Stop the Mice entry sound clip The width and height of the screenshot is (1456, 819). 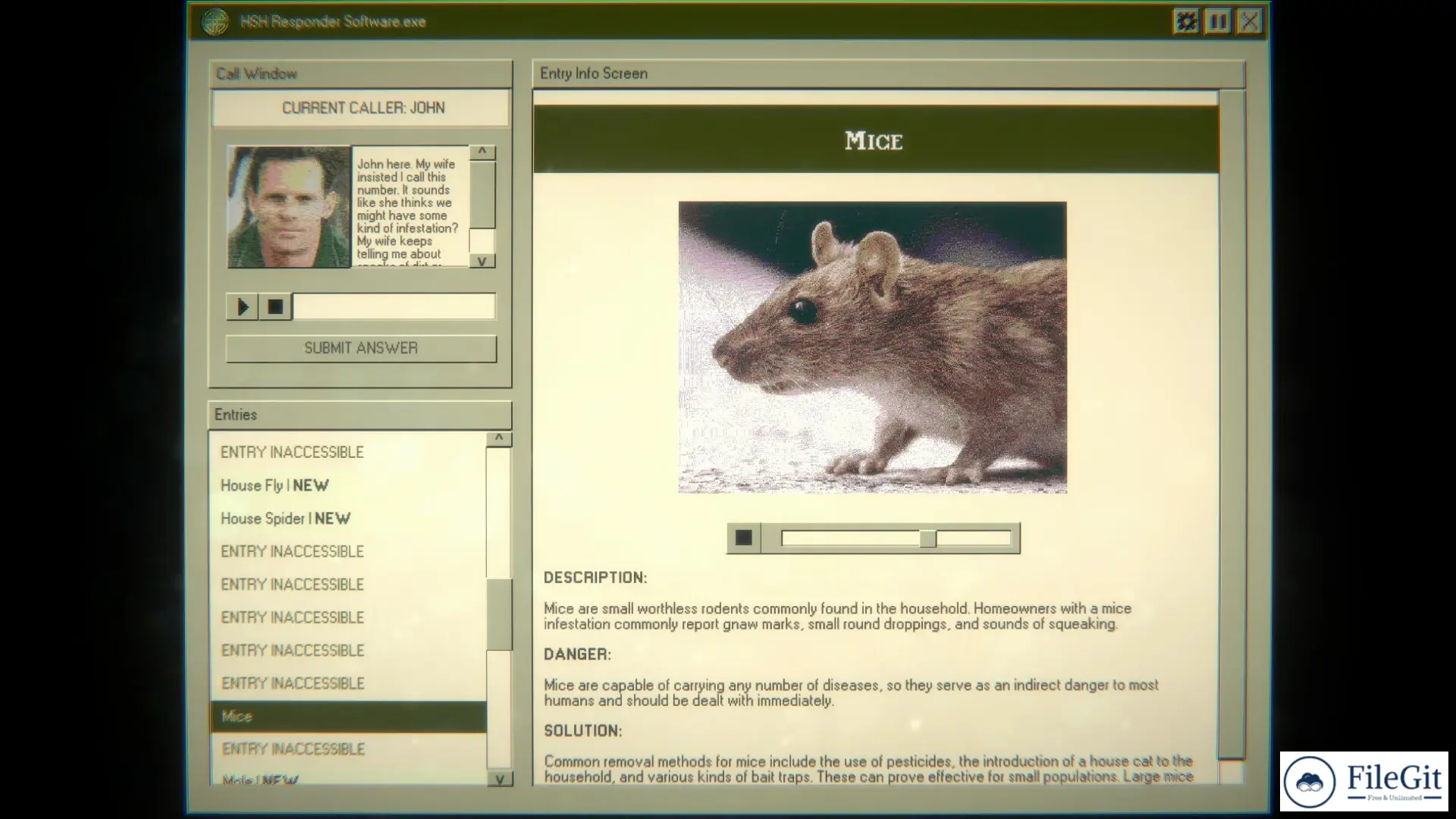click(x=743, y=538)
